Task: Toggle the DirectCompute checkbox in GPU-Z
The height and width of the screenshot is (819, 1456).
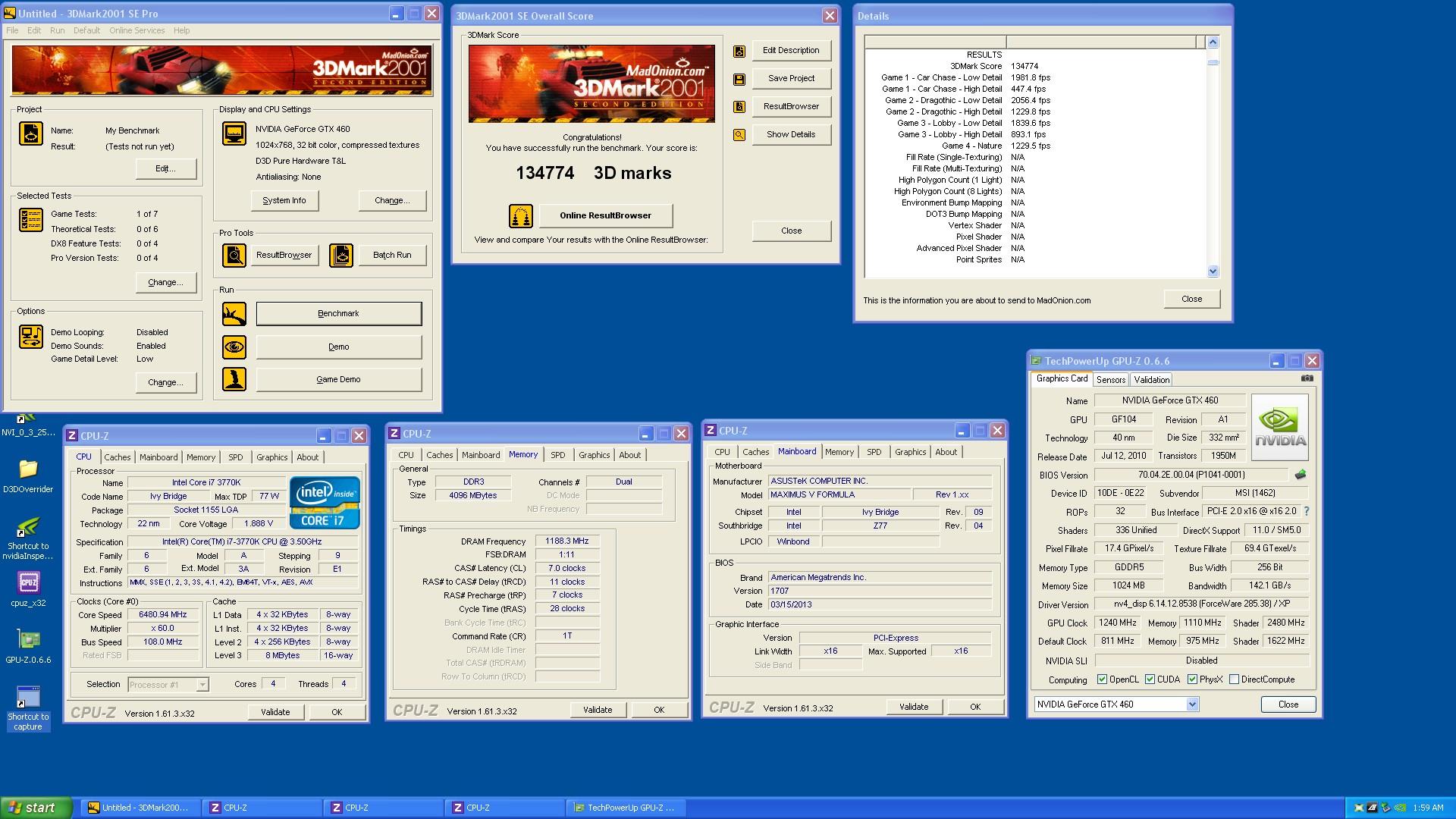Action: pyautogui.click(x=1235, y=679)
